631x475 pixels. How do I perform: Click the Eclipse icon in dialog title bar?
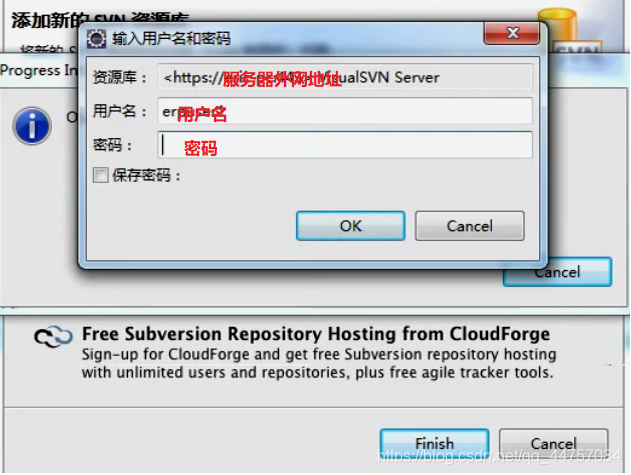pyautogui.click(x=96, y=39)
